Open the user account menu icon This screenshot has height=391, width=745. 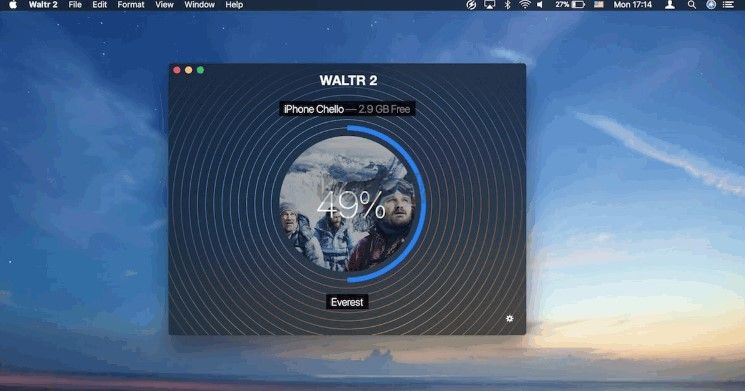click(x=670, y=5)
